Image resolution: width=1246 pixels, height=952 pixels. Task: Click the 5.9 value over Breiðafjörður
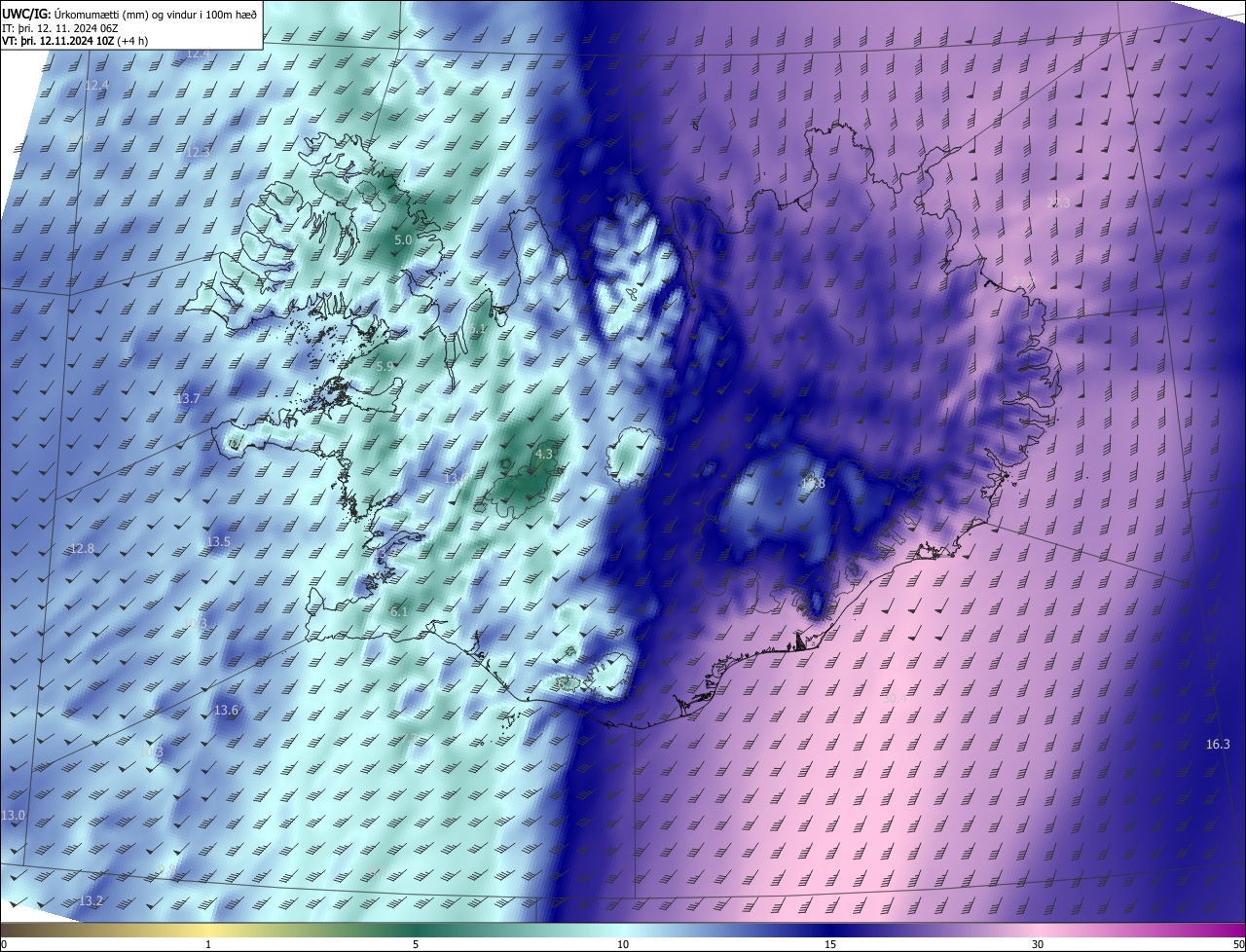385,367
